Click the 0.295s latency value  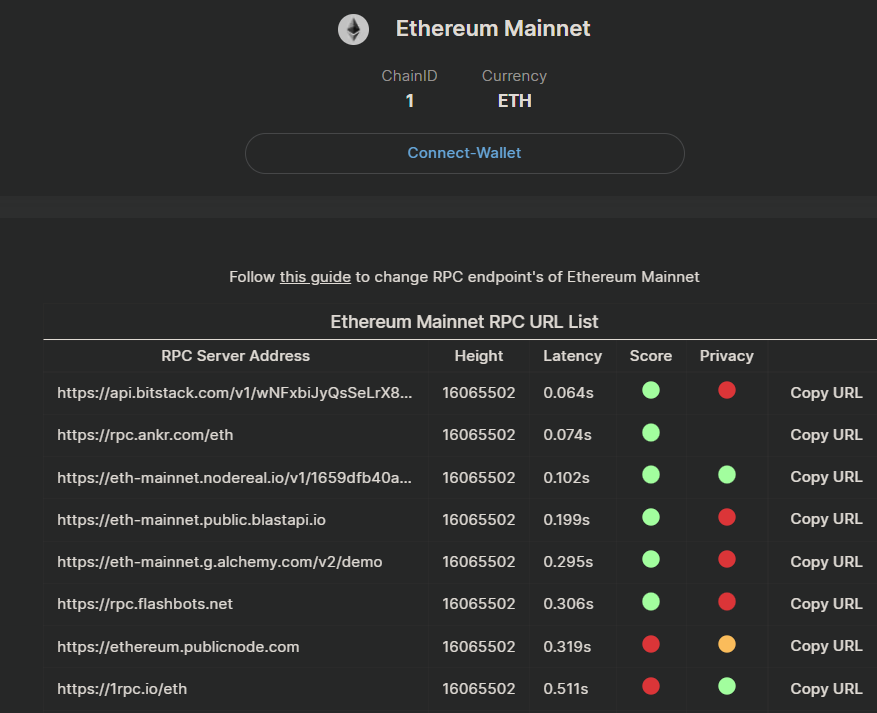568,561
